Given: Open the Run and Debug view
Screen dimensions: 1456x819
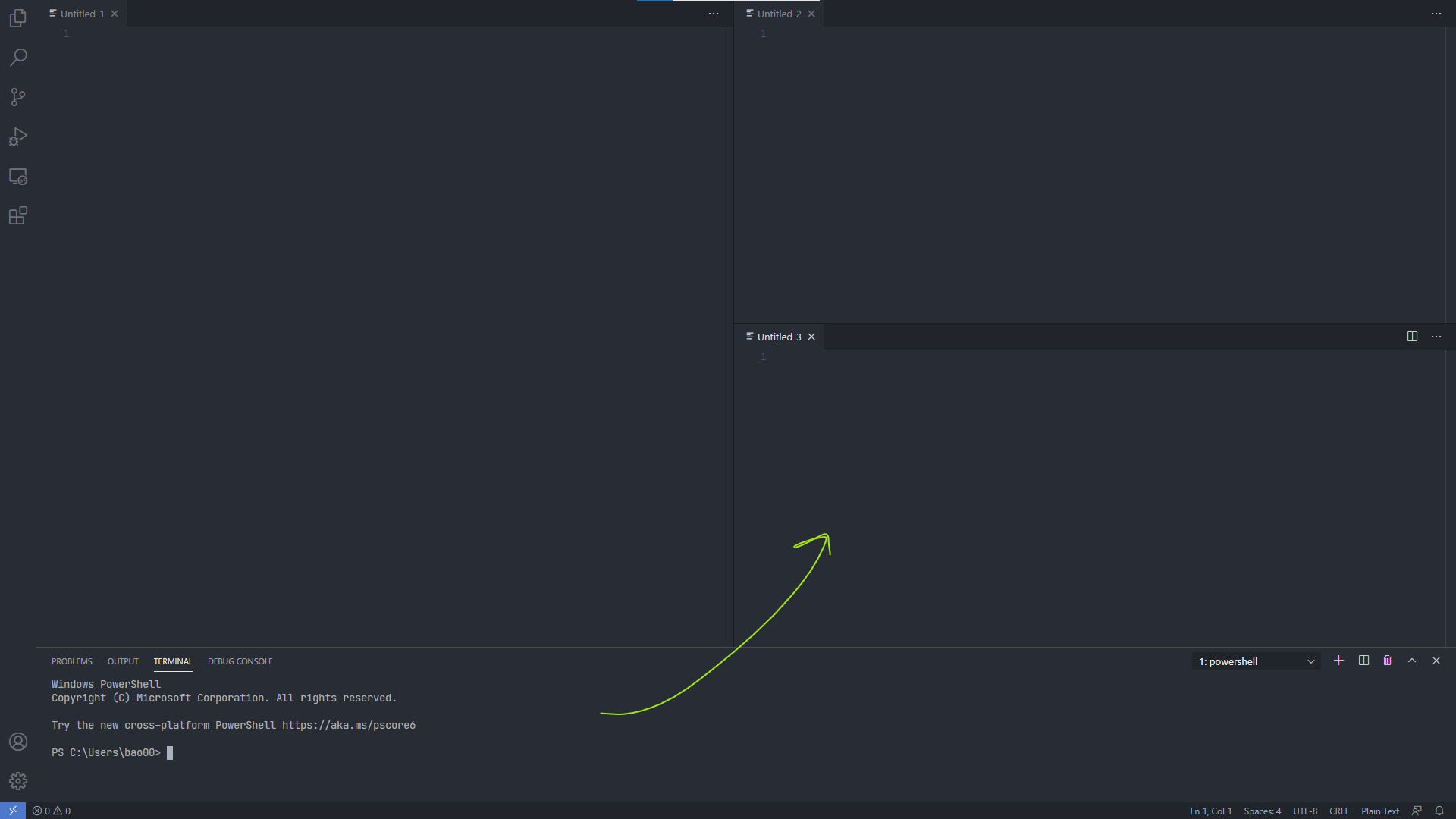Looking at the screenshot, I should [x=18, y=136].
